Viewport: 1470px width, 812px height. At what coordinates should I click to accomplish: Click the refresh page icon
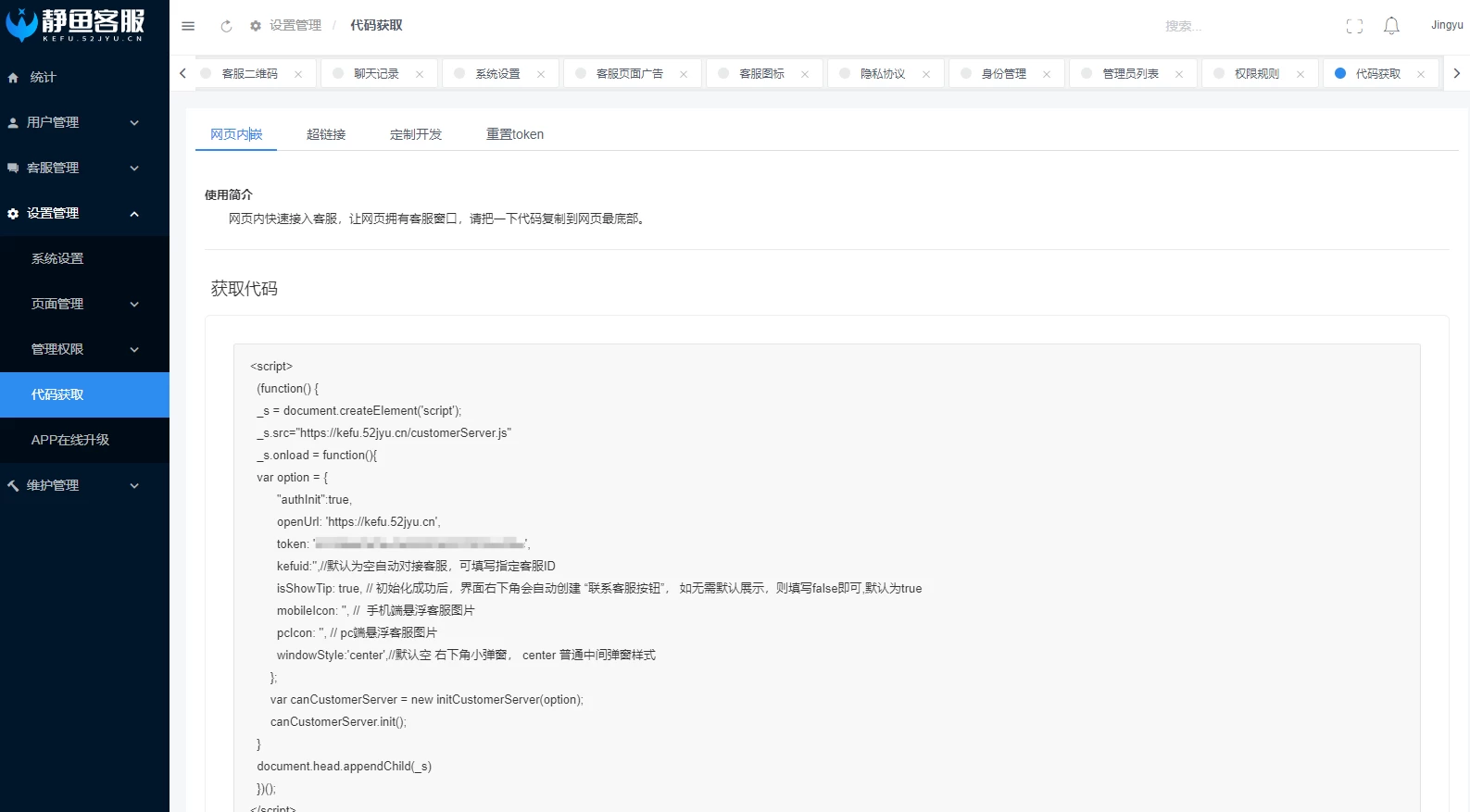(x=226, y=26)
